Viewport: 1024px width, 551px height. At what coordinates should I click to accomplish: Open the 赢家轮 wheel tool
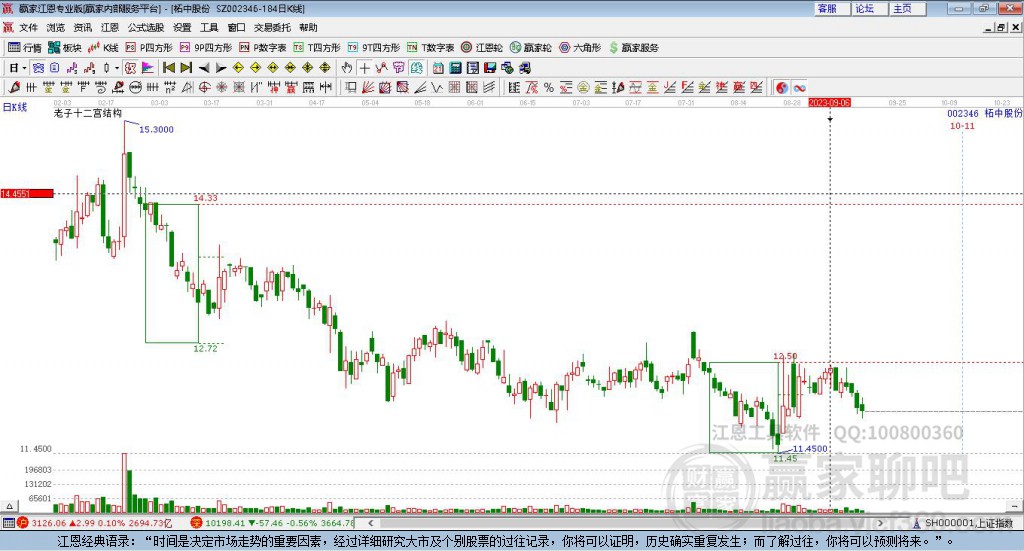(530, 48)
